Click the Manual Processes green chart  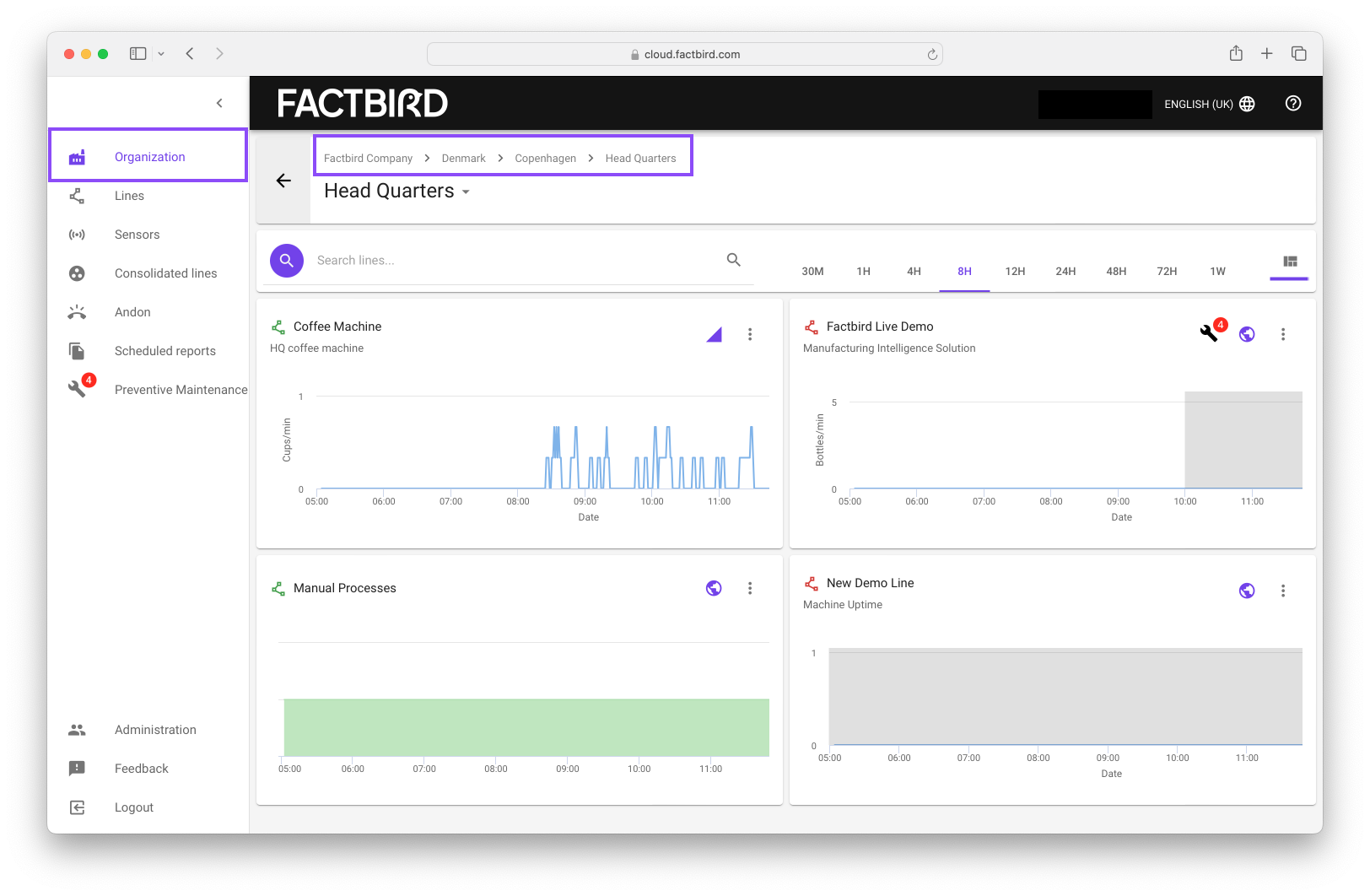coord(526,727)
